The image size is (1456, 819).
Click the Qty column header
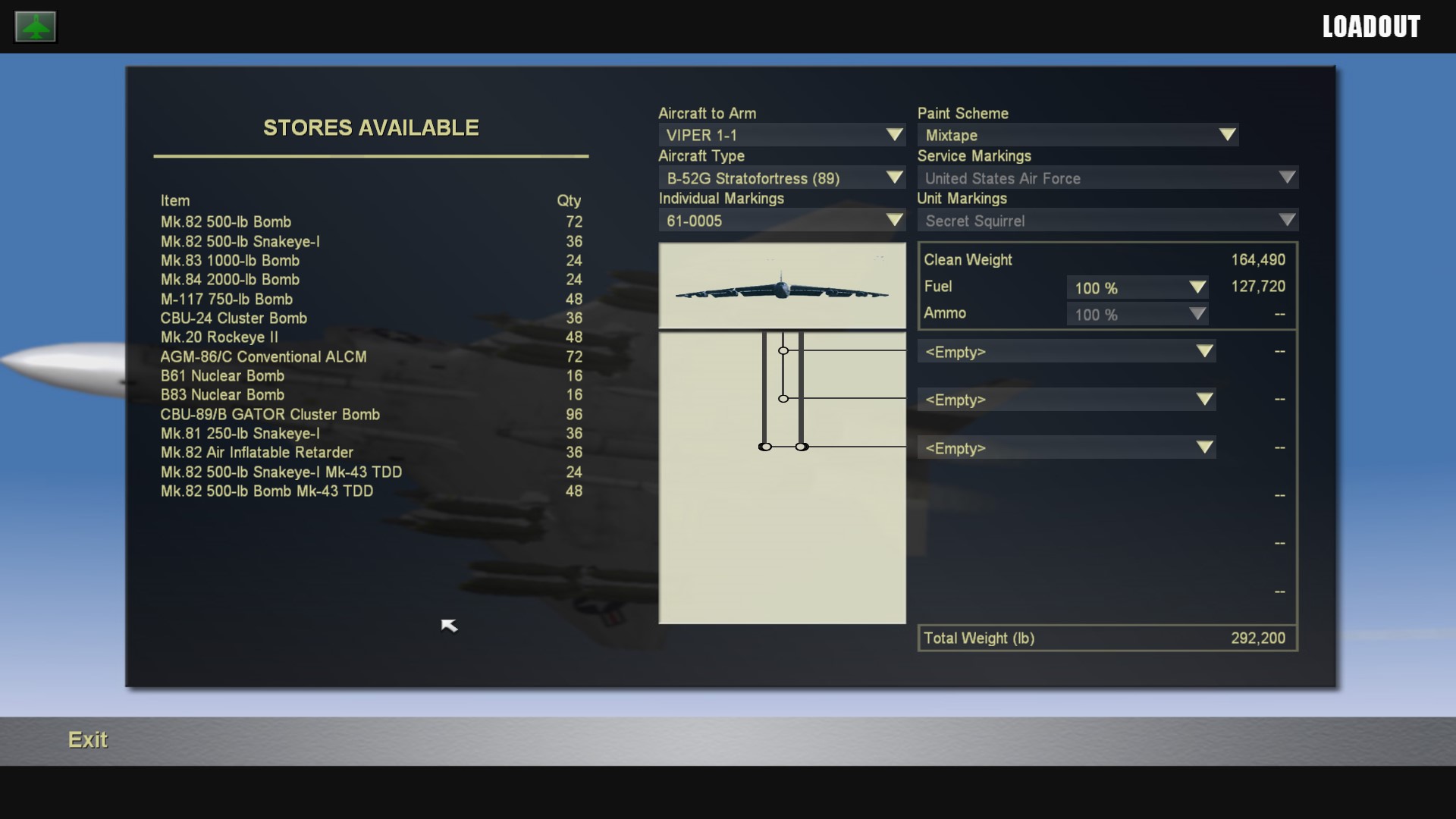coord(569,201)
